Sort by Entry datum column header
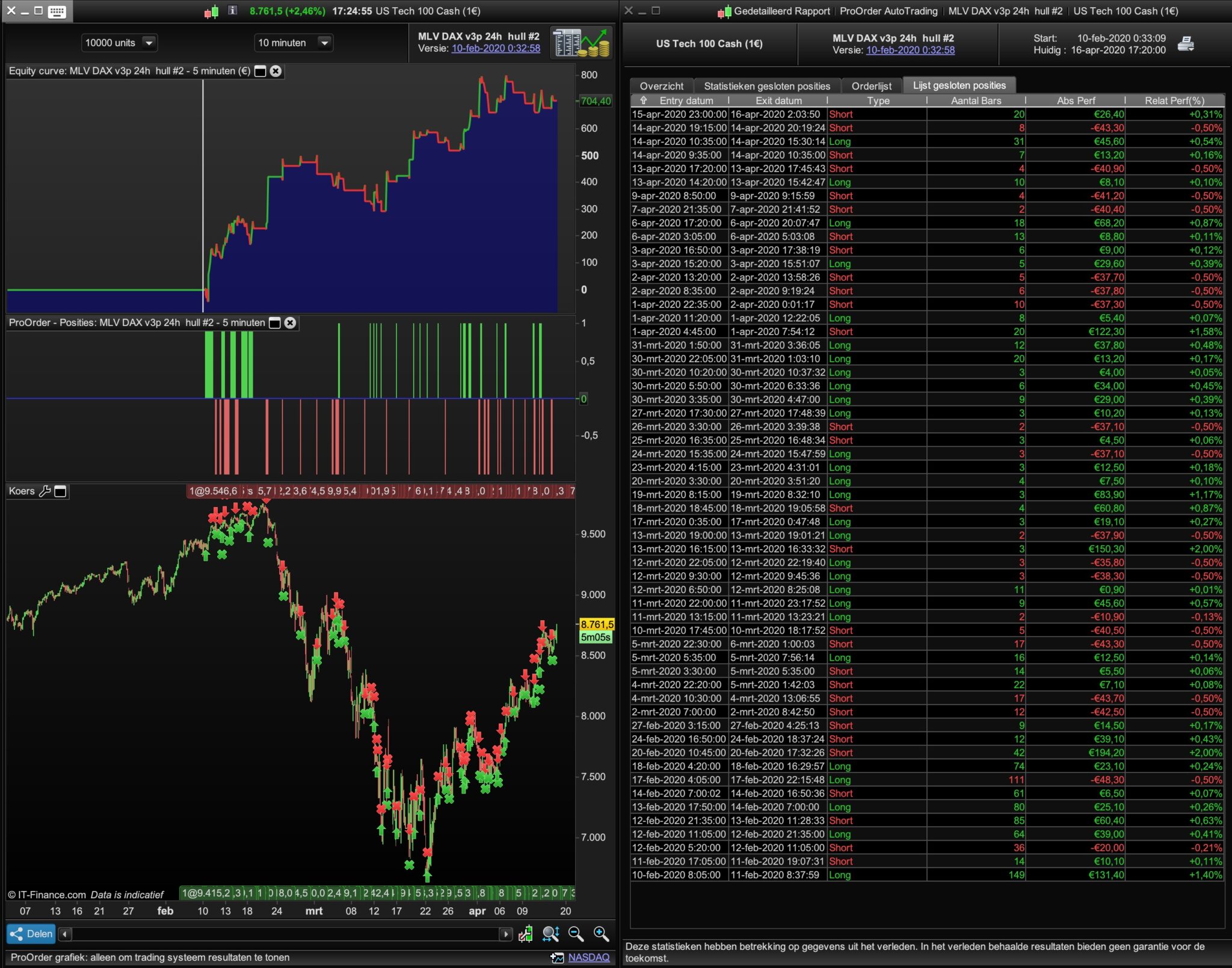The width and height of the screenshot is (1232, 968). point(685,100)
